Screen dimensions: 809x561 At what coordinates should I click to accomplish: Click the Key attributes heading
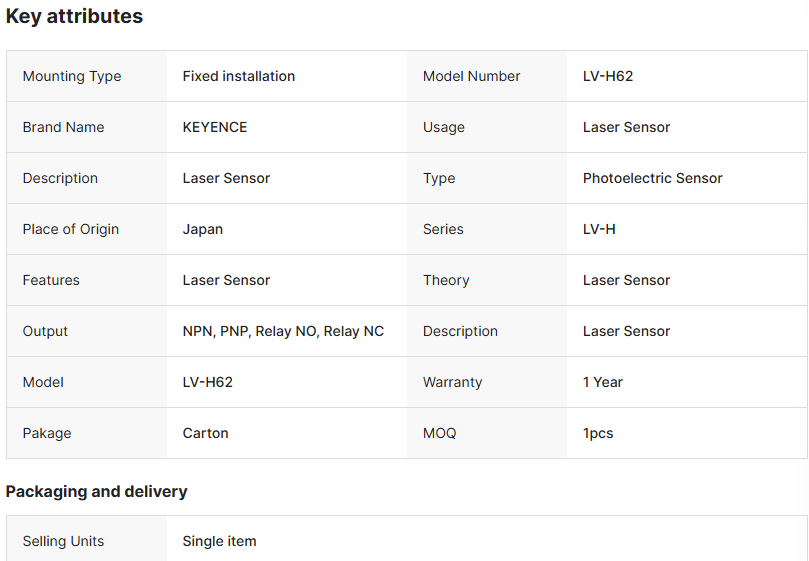pyautogui.click(x=75, y=17)
